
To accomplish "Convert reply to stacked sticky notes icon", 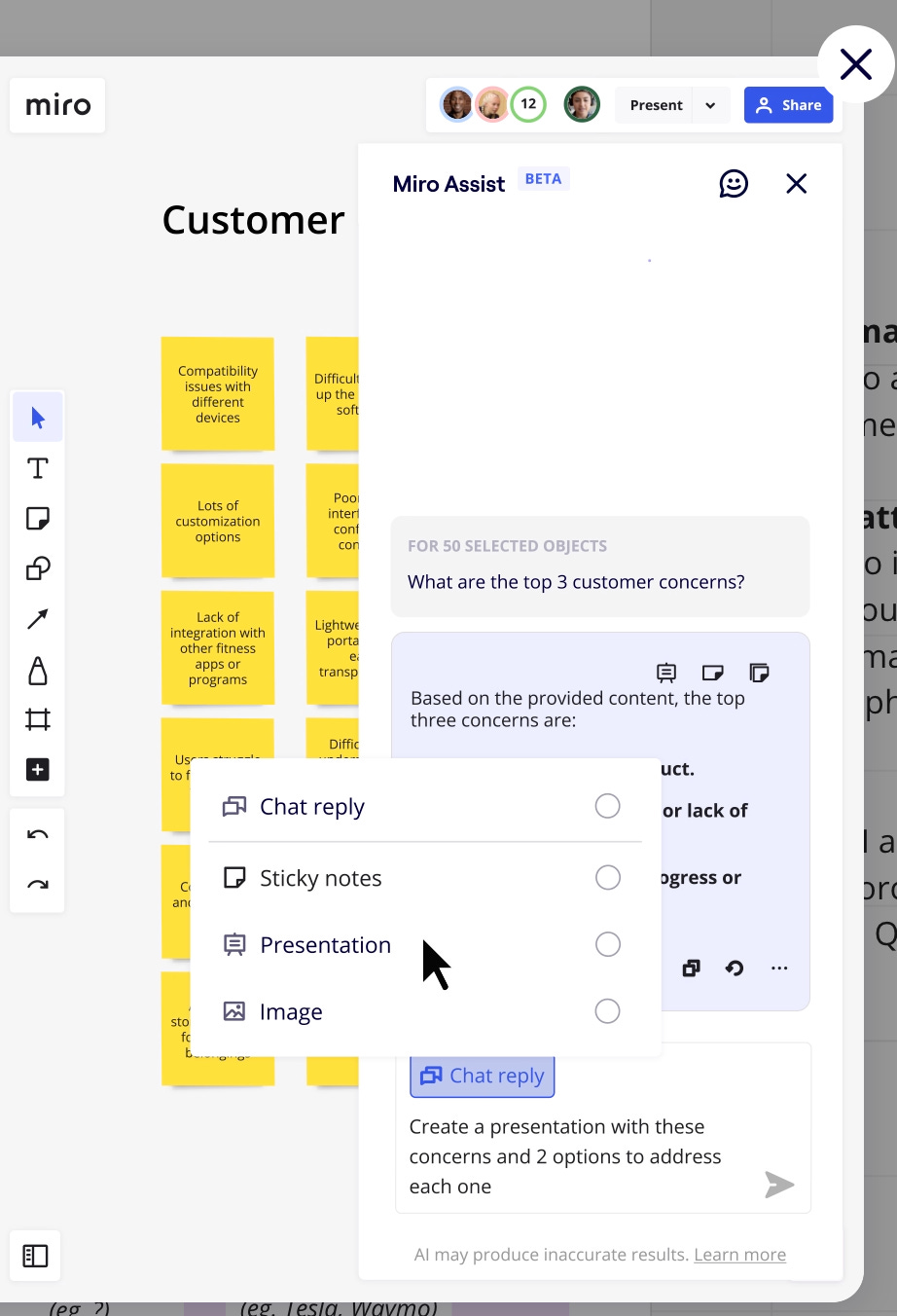I will coord(760,672).
